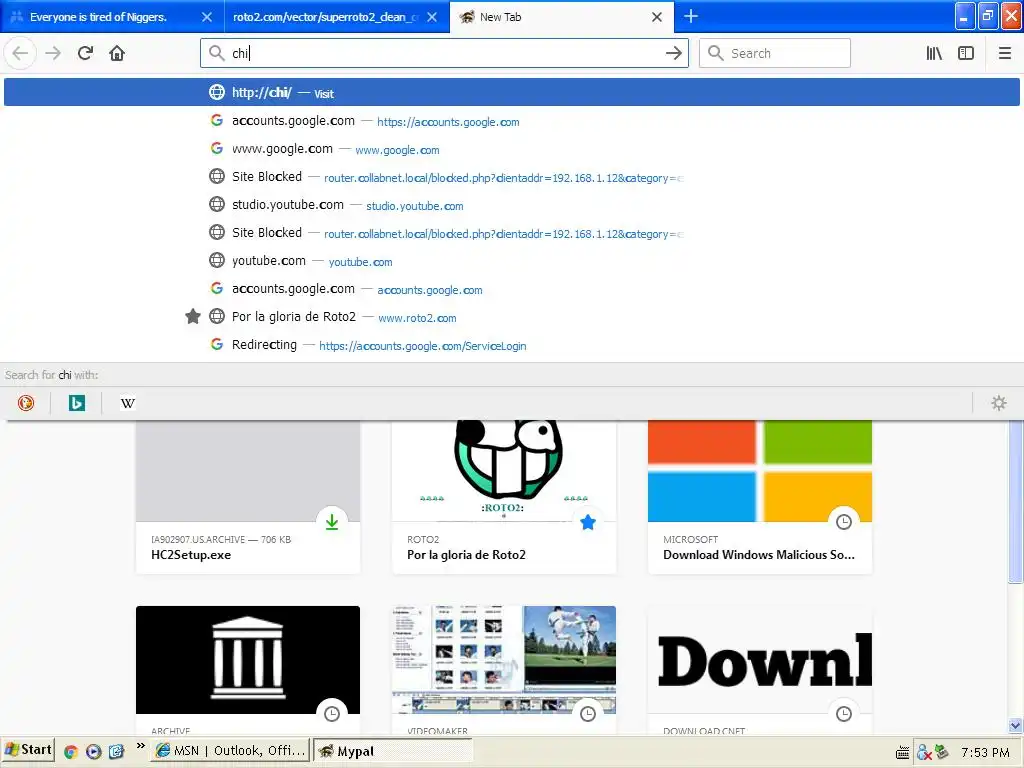Screen dimensions: 1024x768
Task: Go forward with the forward arrow button
Action: 53,53
